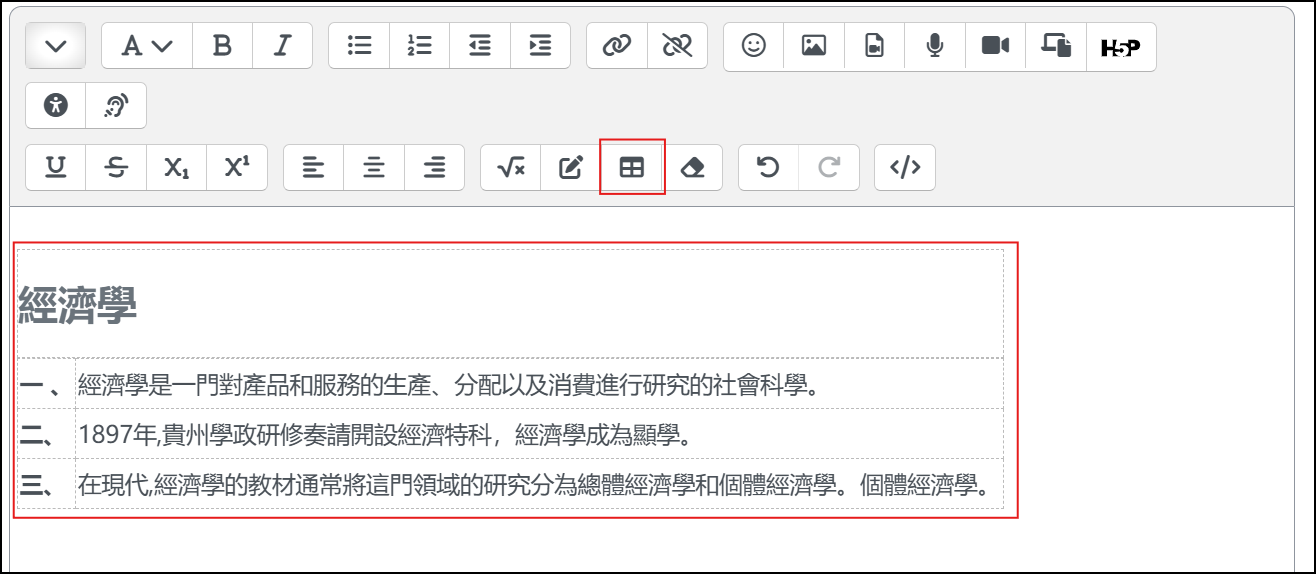
Task: Click the sentence starting 1897年
Action: [x=385, y=434]
